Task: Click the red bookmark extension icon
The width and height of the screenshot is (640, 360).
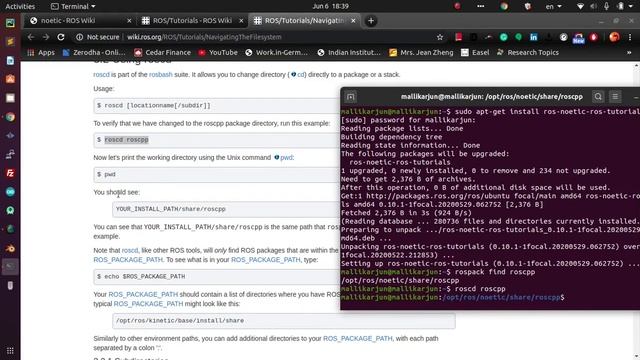Action: click(459, 37)
